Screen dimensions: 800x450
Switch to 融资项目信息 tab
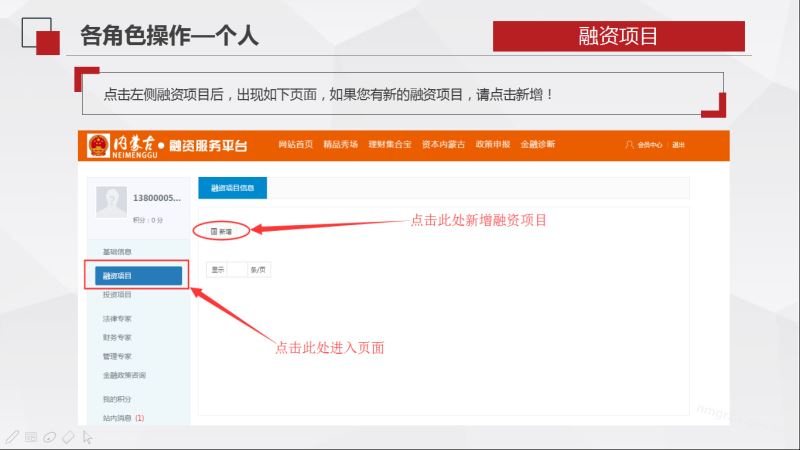point(232,188)
